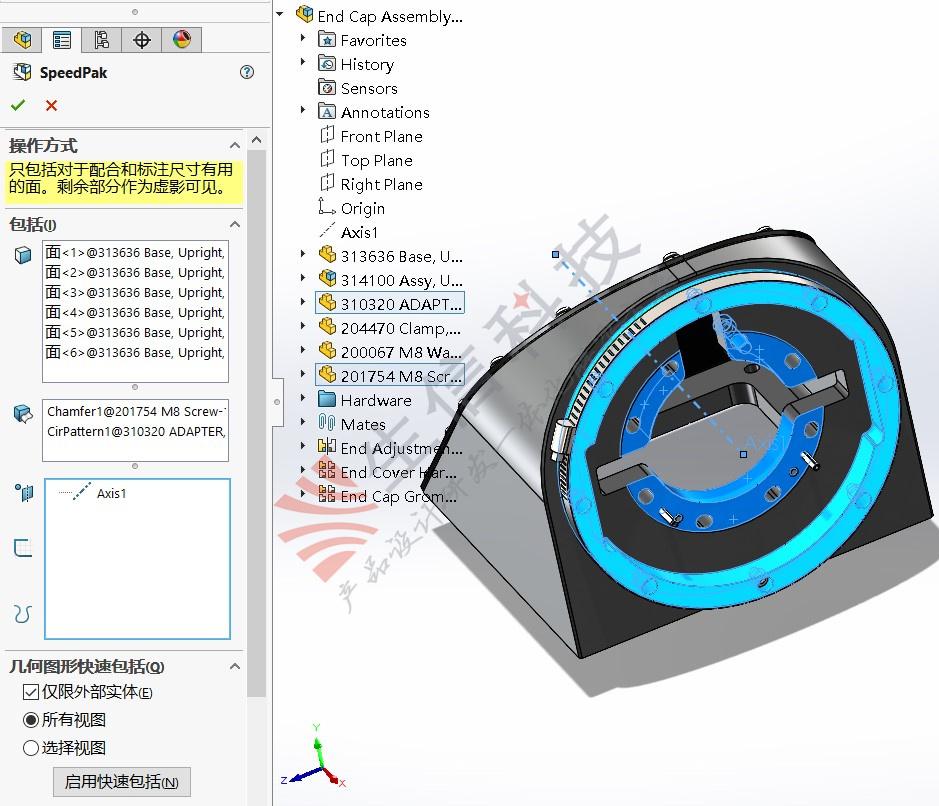Enable the 仅限外部实体 checkbox
The width and height of the screenshot is (939, 806).
[x=28, y=691]
